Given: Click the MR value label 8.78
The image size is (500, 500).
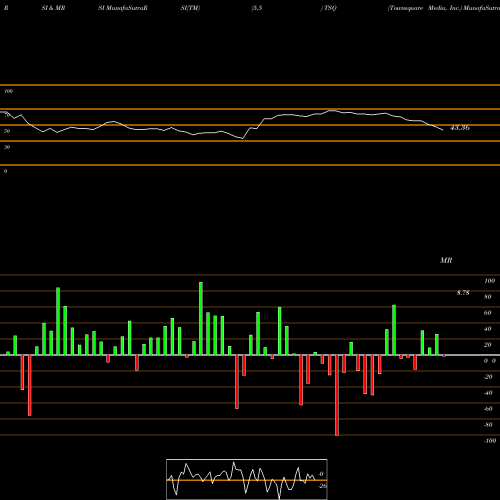Looking at the screenshot, I should 463,293.
